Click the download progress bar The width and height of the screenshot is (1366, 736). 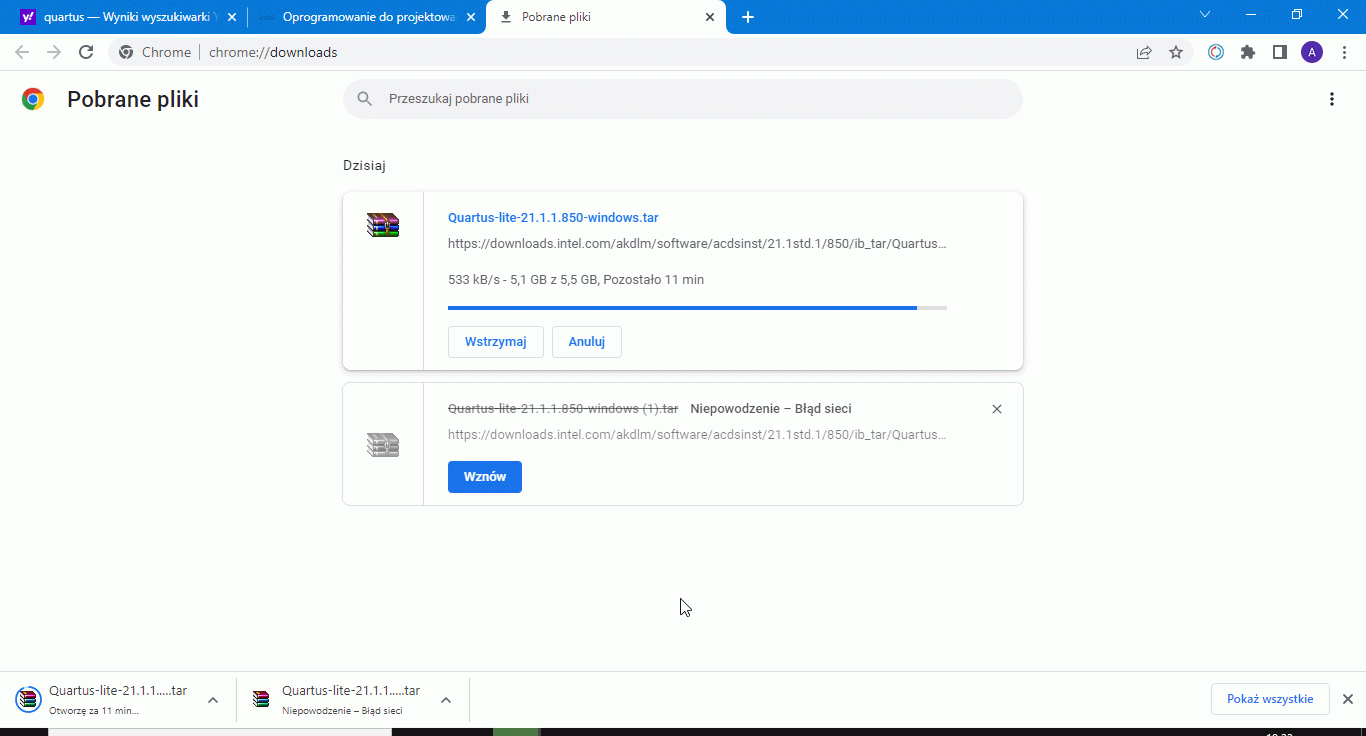pyautogui.click(x=697, y=308)
